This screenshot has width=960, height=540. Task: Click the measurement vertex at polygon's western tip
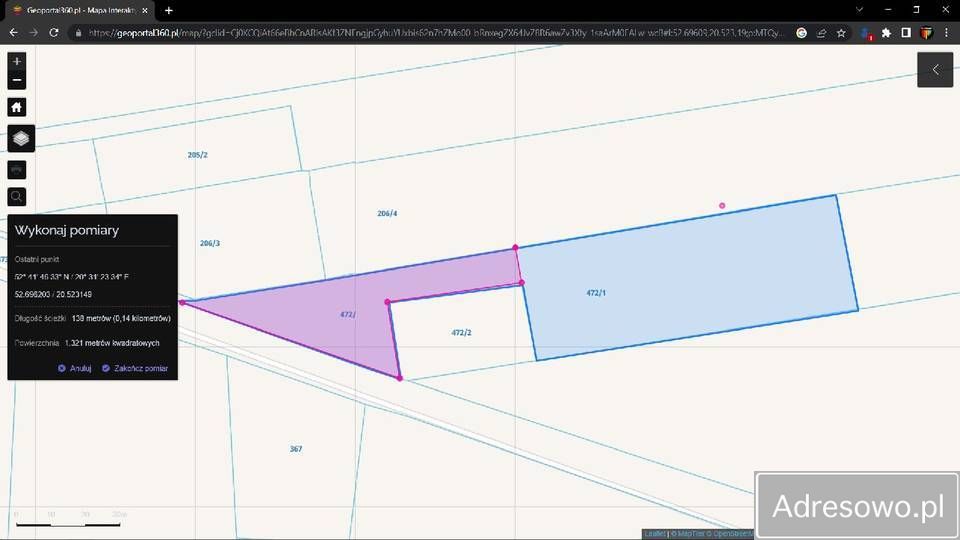coord(182,302)
